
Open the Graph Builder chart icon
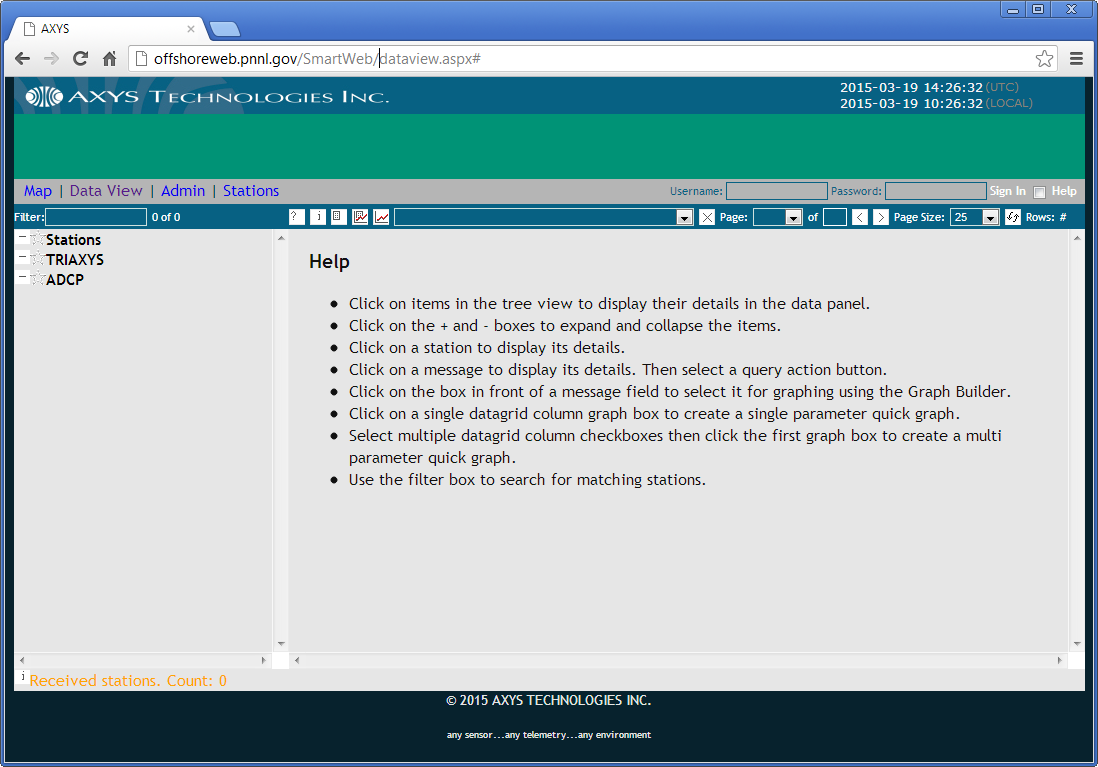(361, 217)
